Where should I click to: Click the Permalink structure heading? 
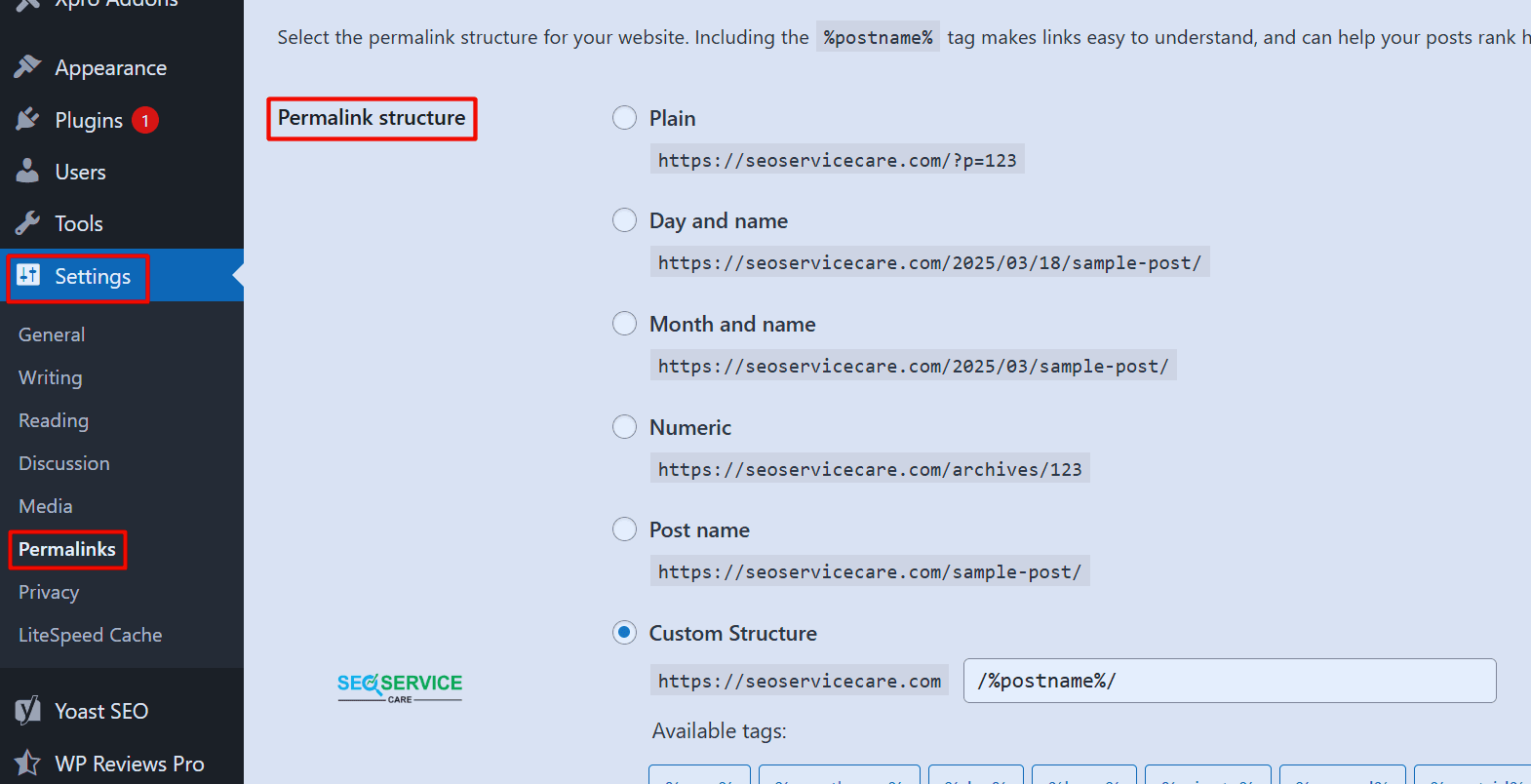point(372,118)
